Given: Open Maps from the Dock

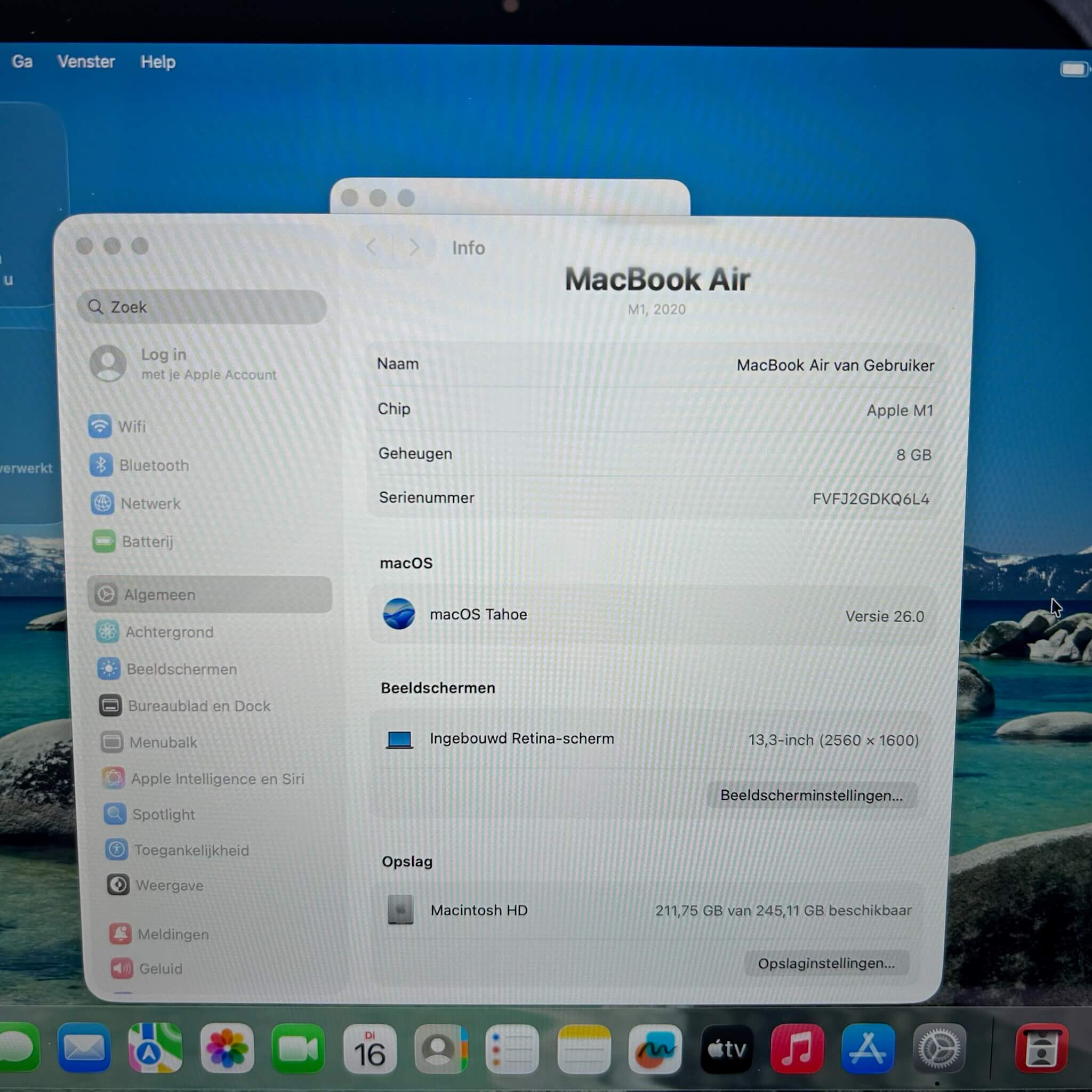Looking at the screenshot, I should pyautogui.click(x=156, y=1048).
